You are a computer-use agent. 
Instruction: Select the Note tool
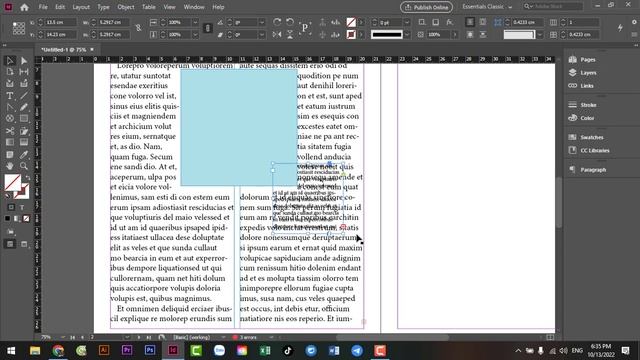click(10, 155)
